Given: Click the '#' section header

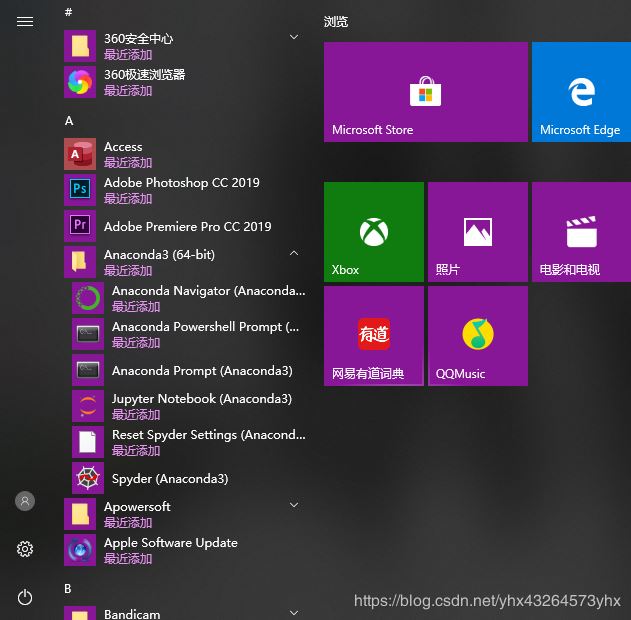Looking at the screenshot, I should coord(68,12).
